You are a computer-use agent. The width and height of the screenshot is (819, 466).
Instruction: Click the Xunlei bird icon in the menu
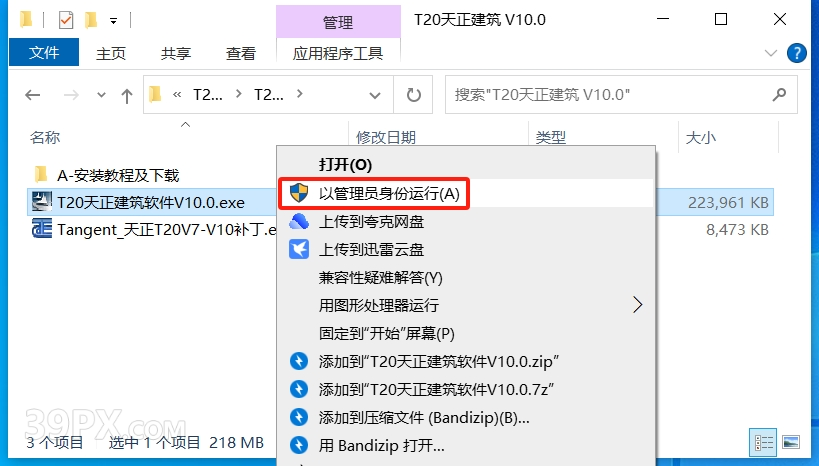coord(299,249)
